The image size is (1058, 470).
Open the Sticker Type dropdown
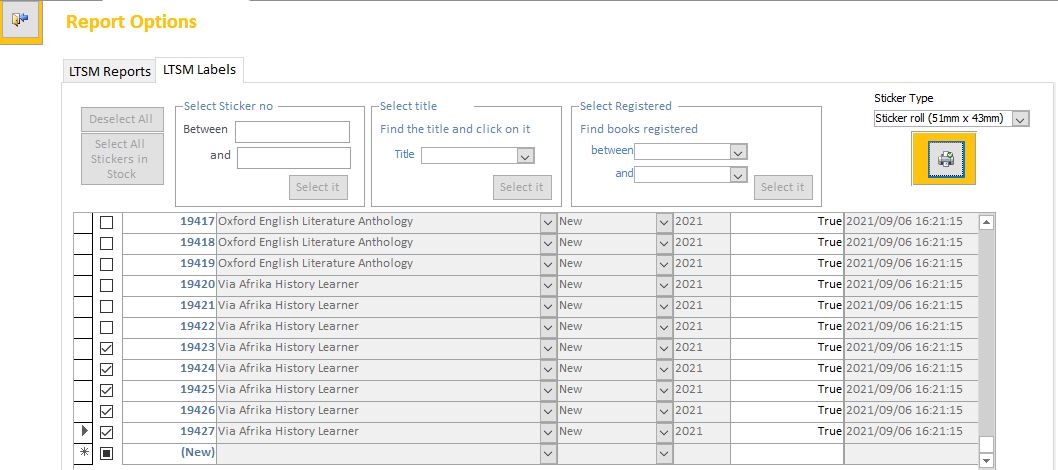[1020, 119]
